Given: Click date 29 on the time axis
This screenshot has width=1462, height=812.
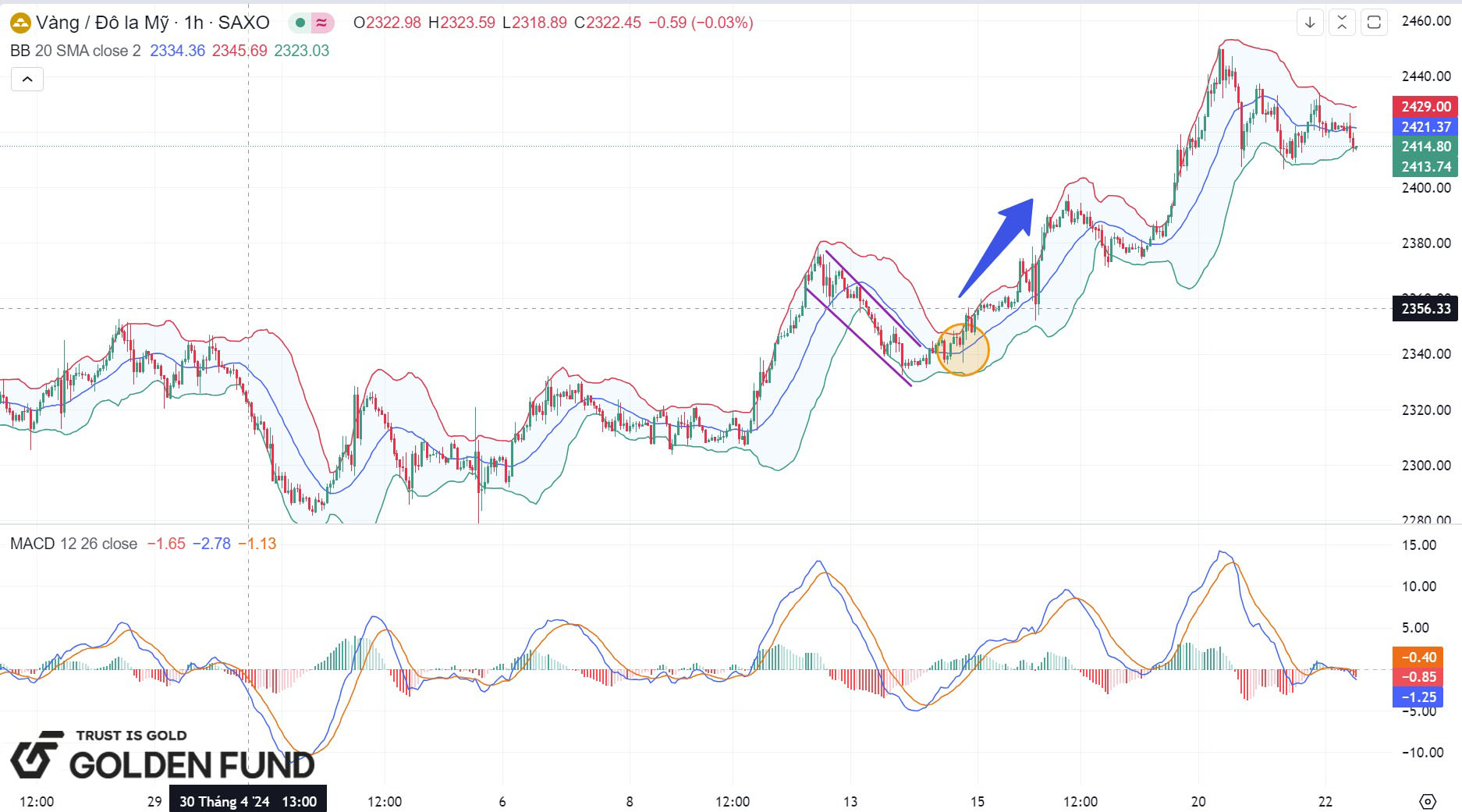Looking at the screenshot, I should click(x=154, y=801).
